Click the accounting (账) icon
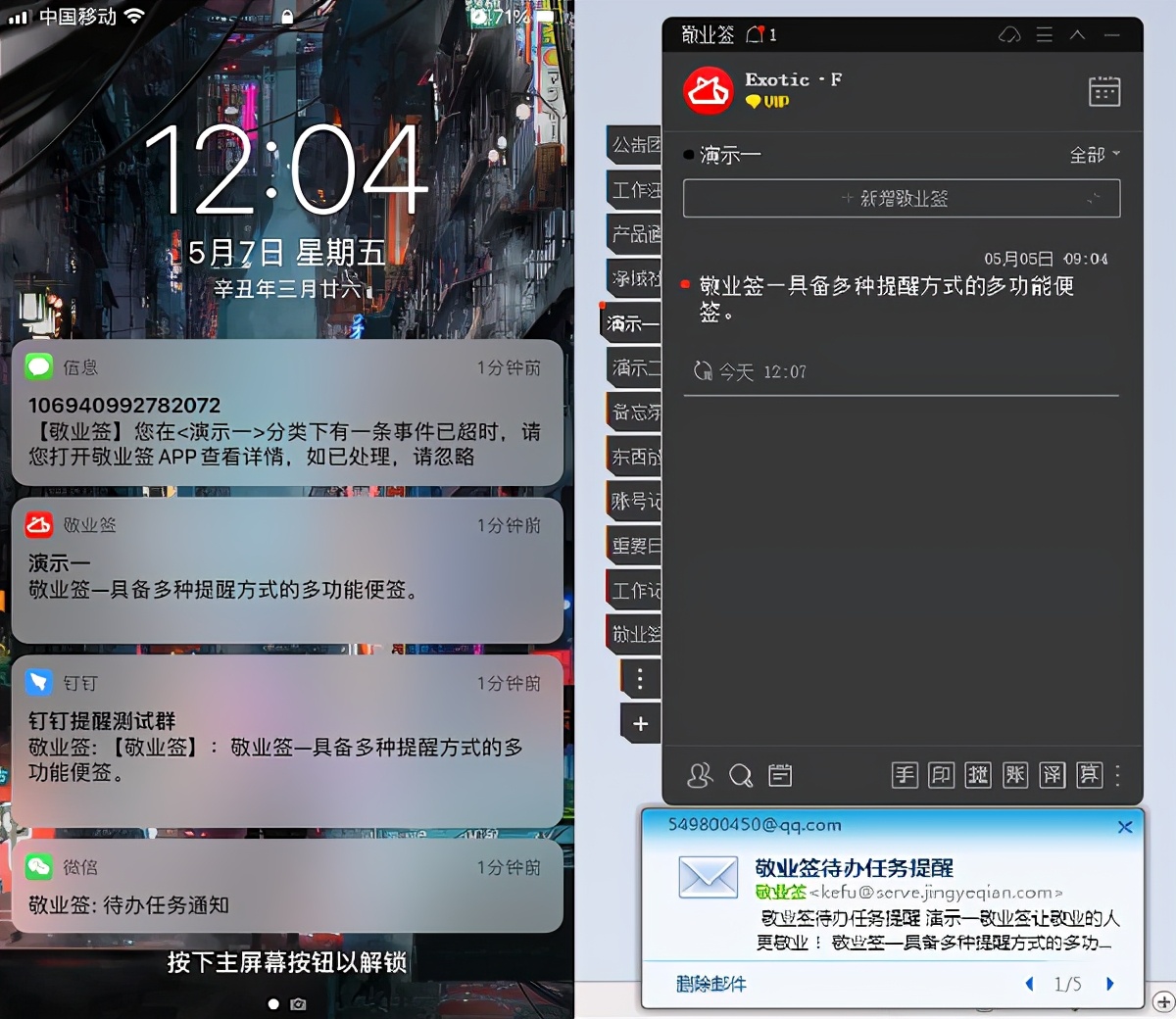1176x1019 pixels. [x=1015, y=775]
